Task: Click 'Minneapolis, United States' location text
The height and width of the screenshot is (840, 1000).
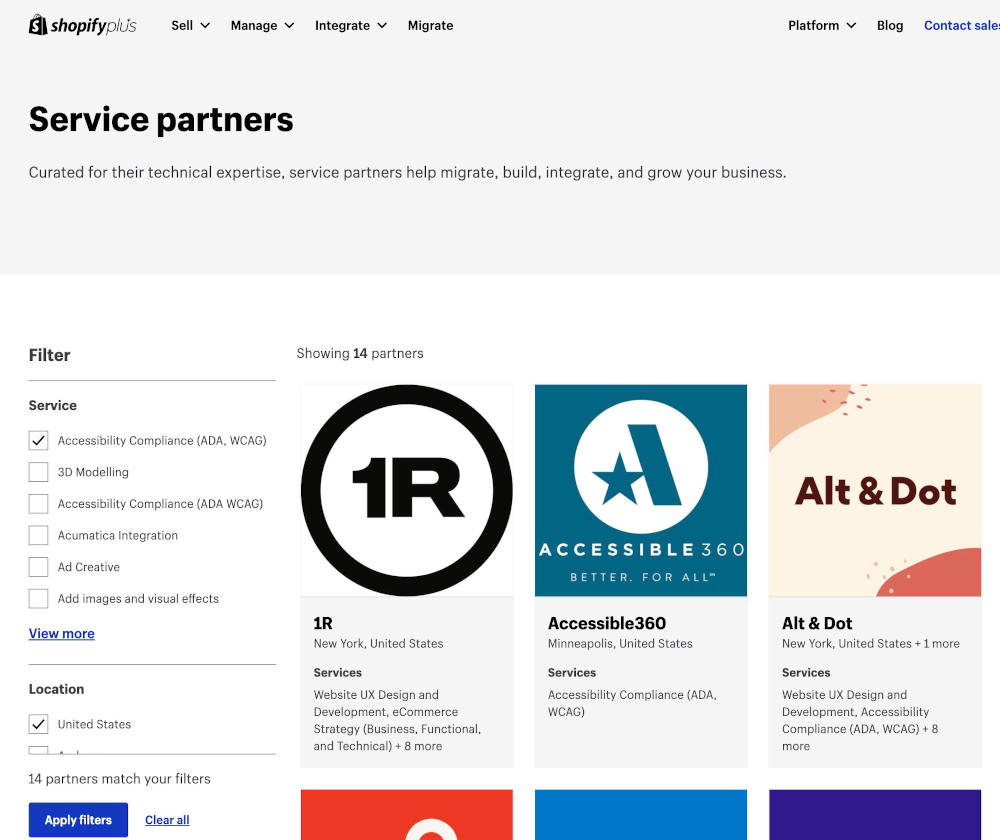Action: (x=620, y=644)
